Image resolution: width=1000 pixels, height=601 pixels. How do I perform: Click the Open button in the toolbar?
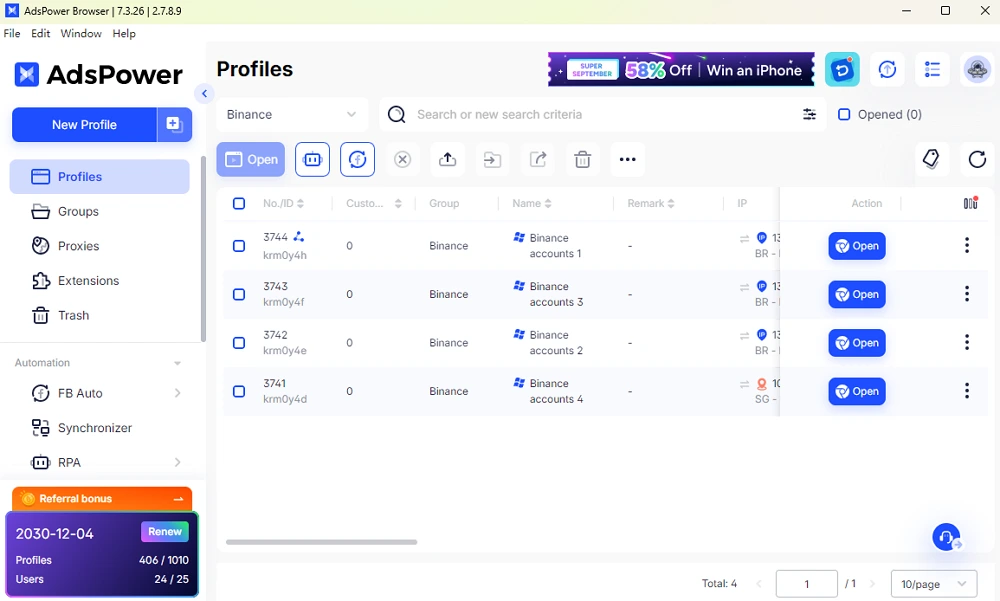pyautogui.click(x=251, y=160)
